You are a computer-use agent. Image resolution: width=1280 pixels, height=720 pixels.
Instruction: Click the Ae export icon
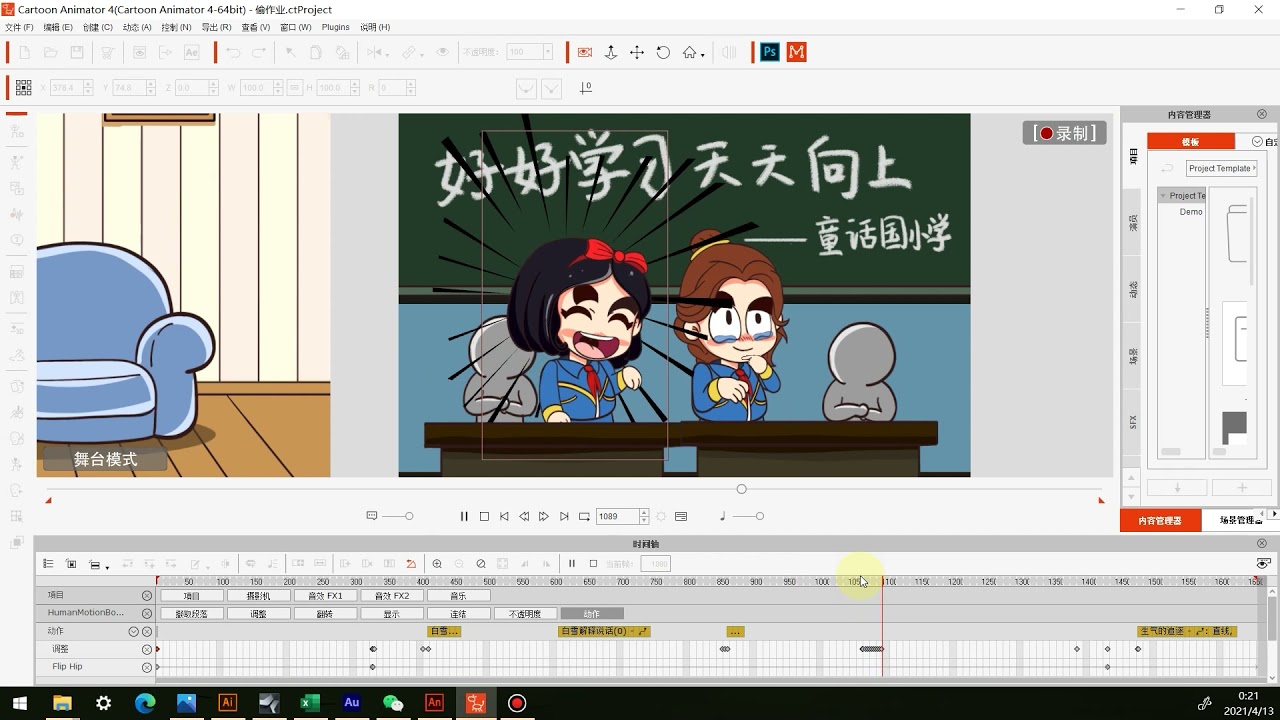tap(192, 52)
